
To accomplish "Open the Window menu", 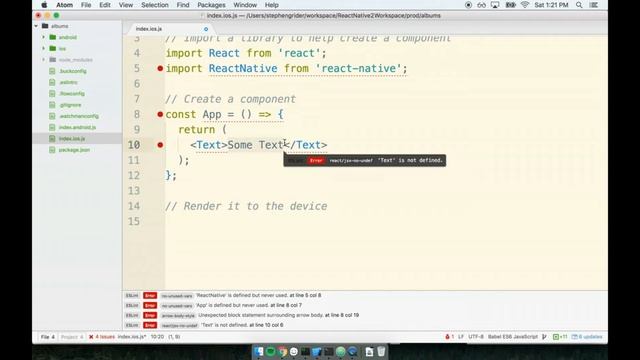I will pyautogui.click(x=245, y=5).
